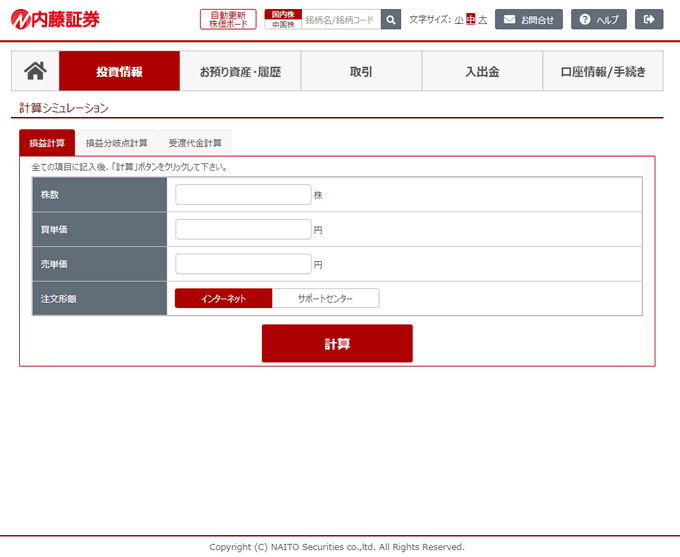Open the ヘルプ question mark button
This screenshot has width=680, height=557.
tap(598, 19)
